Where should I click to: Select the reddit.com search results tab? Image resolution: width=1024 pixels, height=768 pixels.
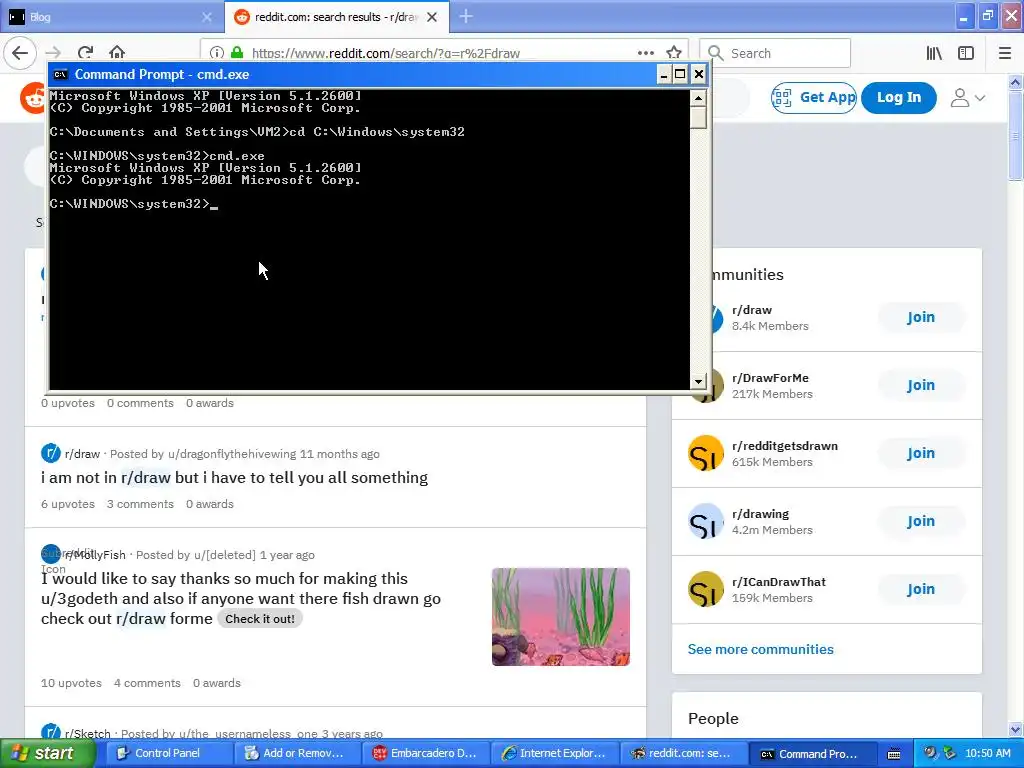click(336, 17)
